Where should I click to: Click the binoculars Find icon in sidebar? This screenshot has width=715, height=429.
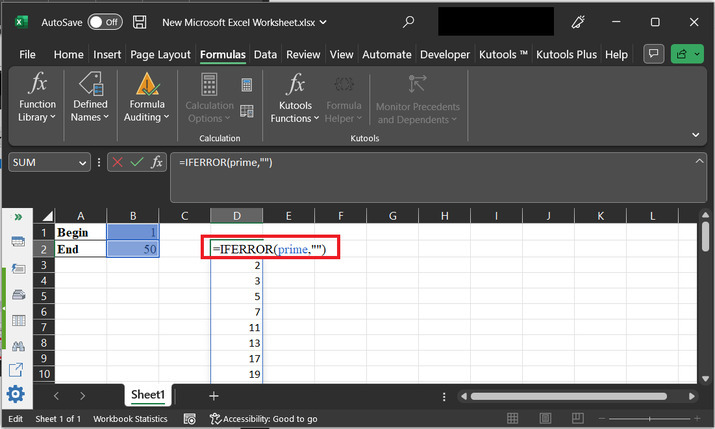[18, 346]
